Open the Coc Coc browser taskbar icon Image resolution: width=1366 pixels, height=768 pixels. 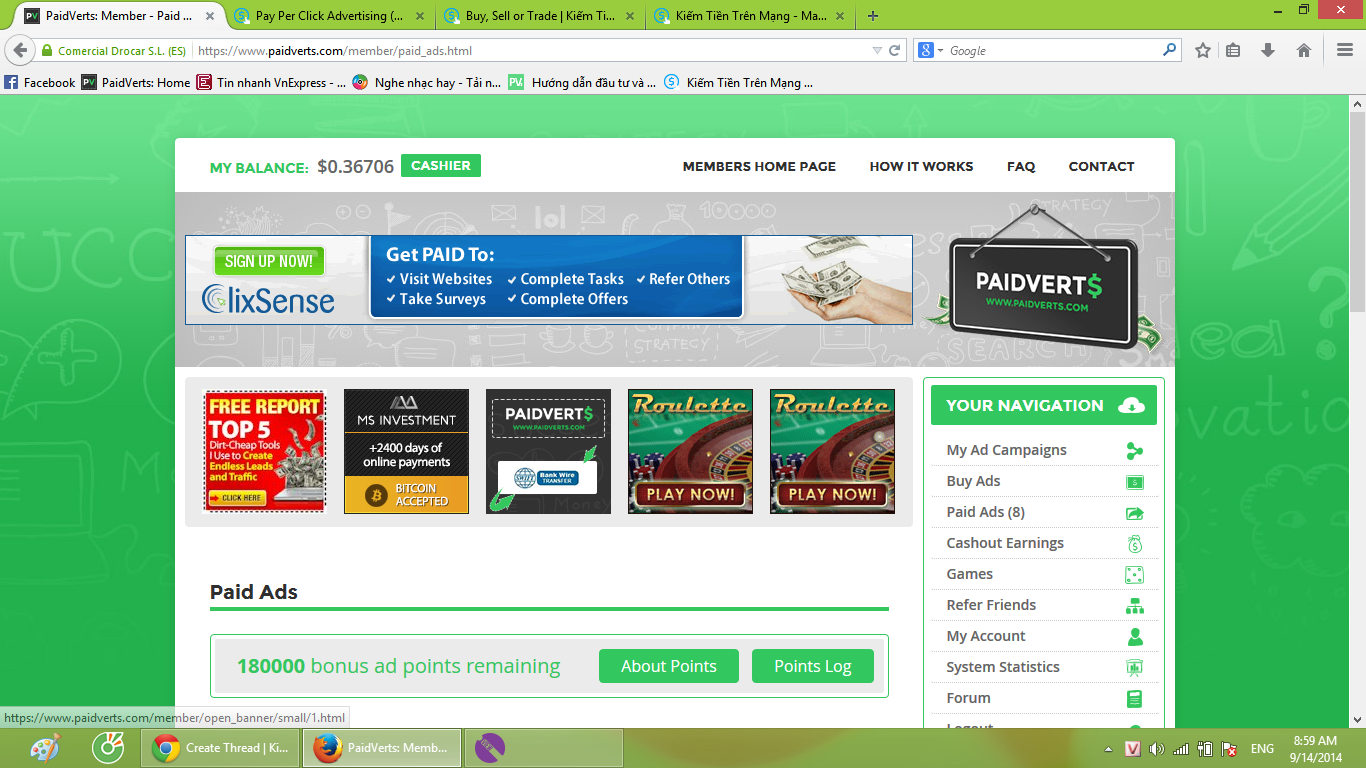(107, 748)
